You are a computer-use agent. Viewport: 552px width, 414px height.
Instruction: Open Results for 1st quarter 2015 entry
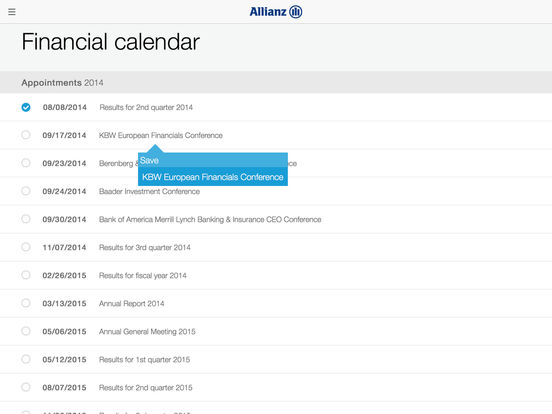coord(144,360)
